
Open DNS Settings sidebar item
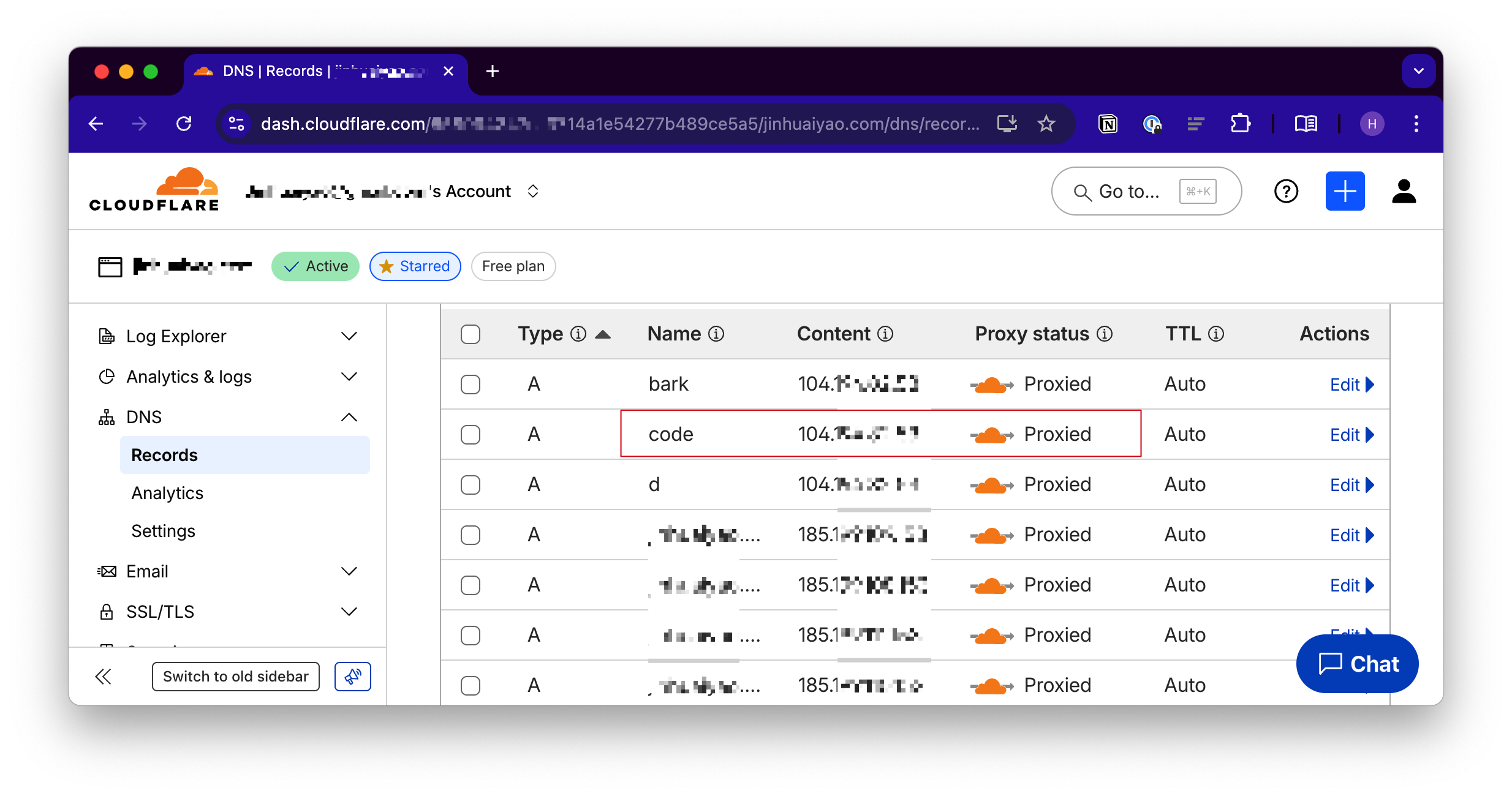163,531
